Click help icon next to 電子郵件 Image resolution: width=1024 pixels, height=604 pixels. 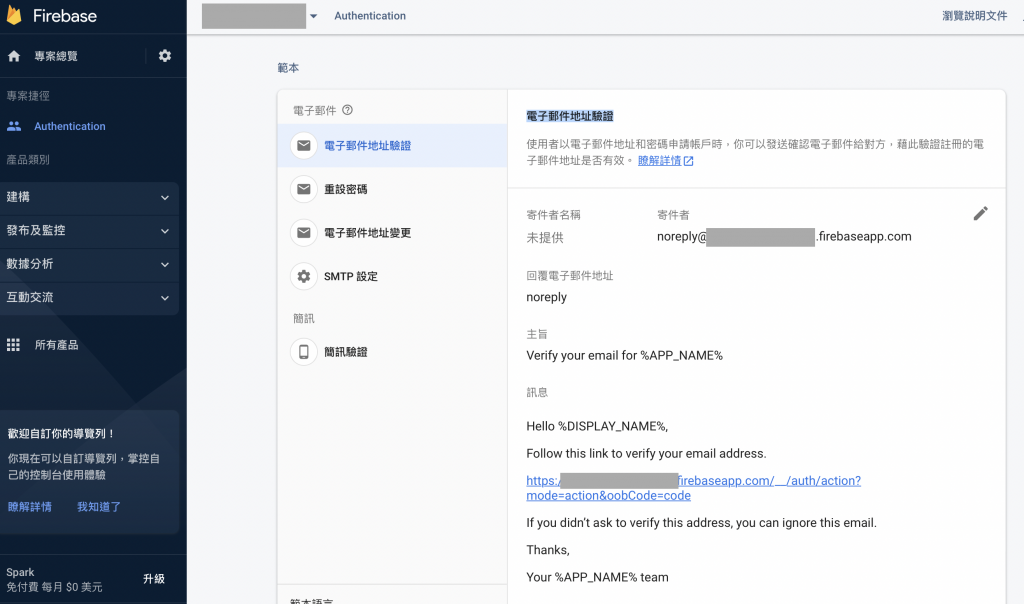347,110
